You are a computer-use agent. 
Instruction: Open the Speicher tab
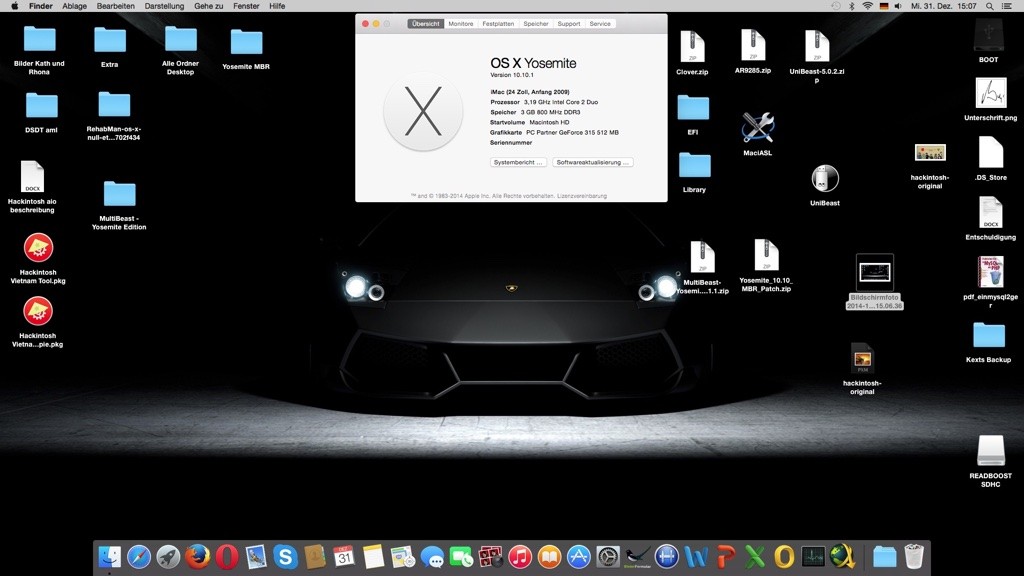click(x=536, y=24)
